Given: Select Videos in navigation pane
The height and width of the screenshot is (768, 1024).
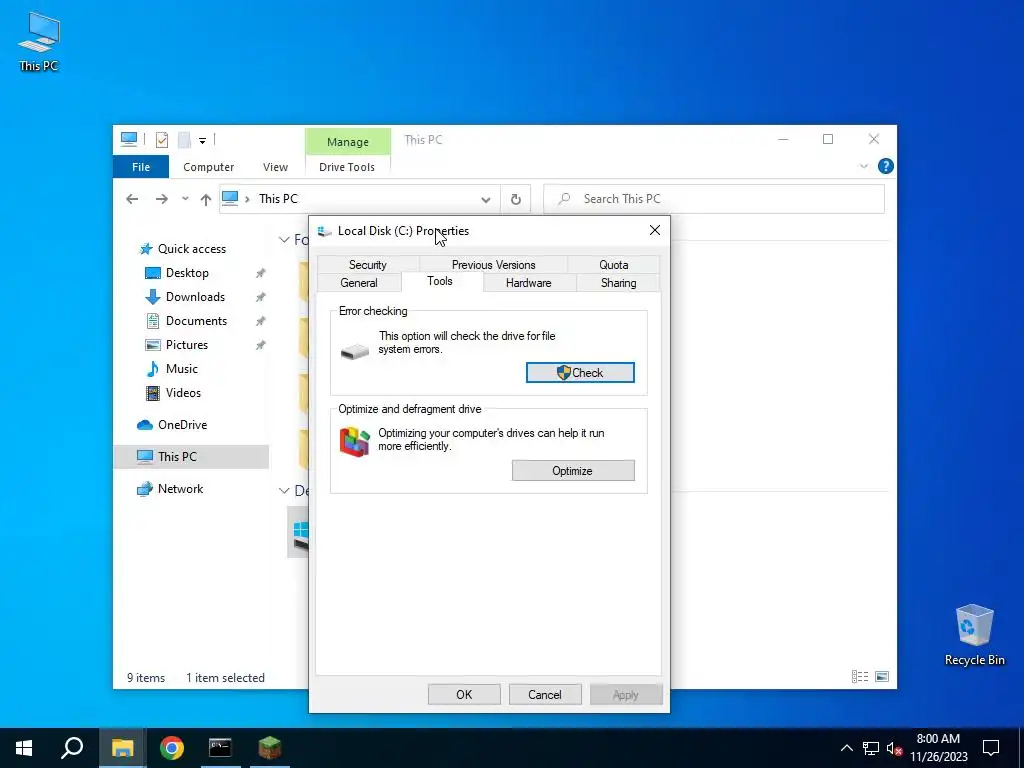Looking at the screenshot, I should [x=173, y=393].
